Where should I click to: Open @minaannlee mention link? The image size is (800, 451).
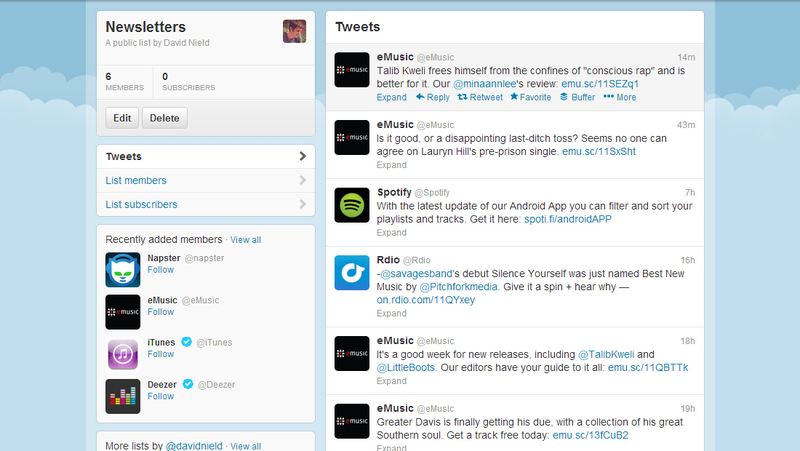[x=485, y=84]
